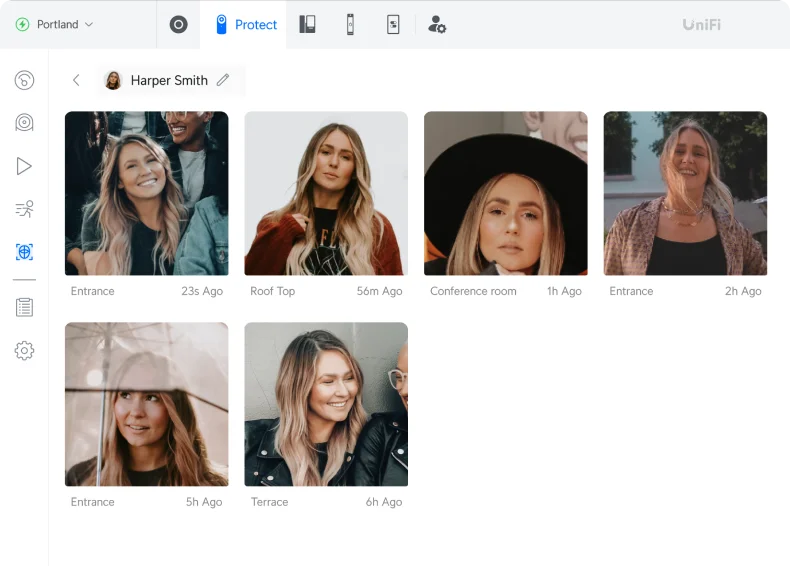790x566 pixels.
Task: Click the Harper Smith name label
Action: [x=169, y=80]
